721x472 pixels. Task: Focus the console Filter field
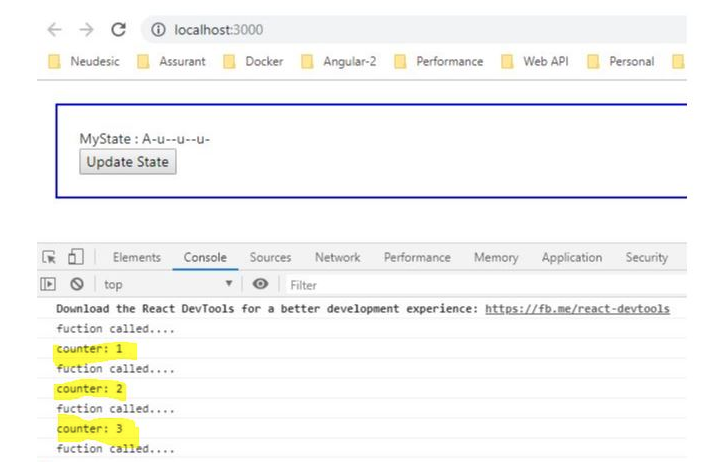pyautogui.click(x=486, y=285)
